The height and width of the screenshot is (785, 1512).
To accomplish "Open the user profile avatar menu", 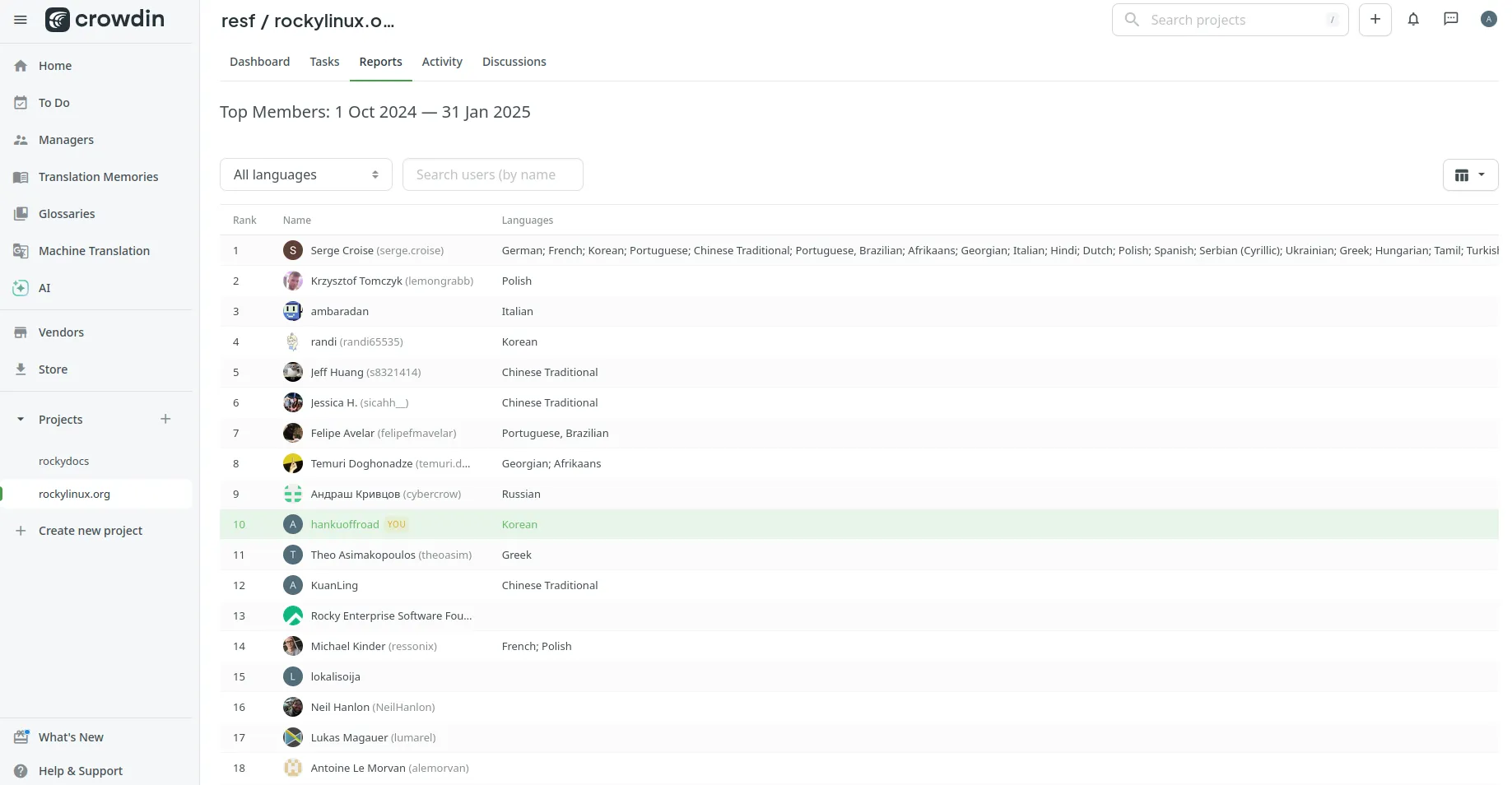I will pyautogui.click(x=1488, y=19).
